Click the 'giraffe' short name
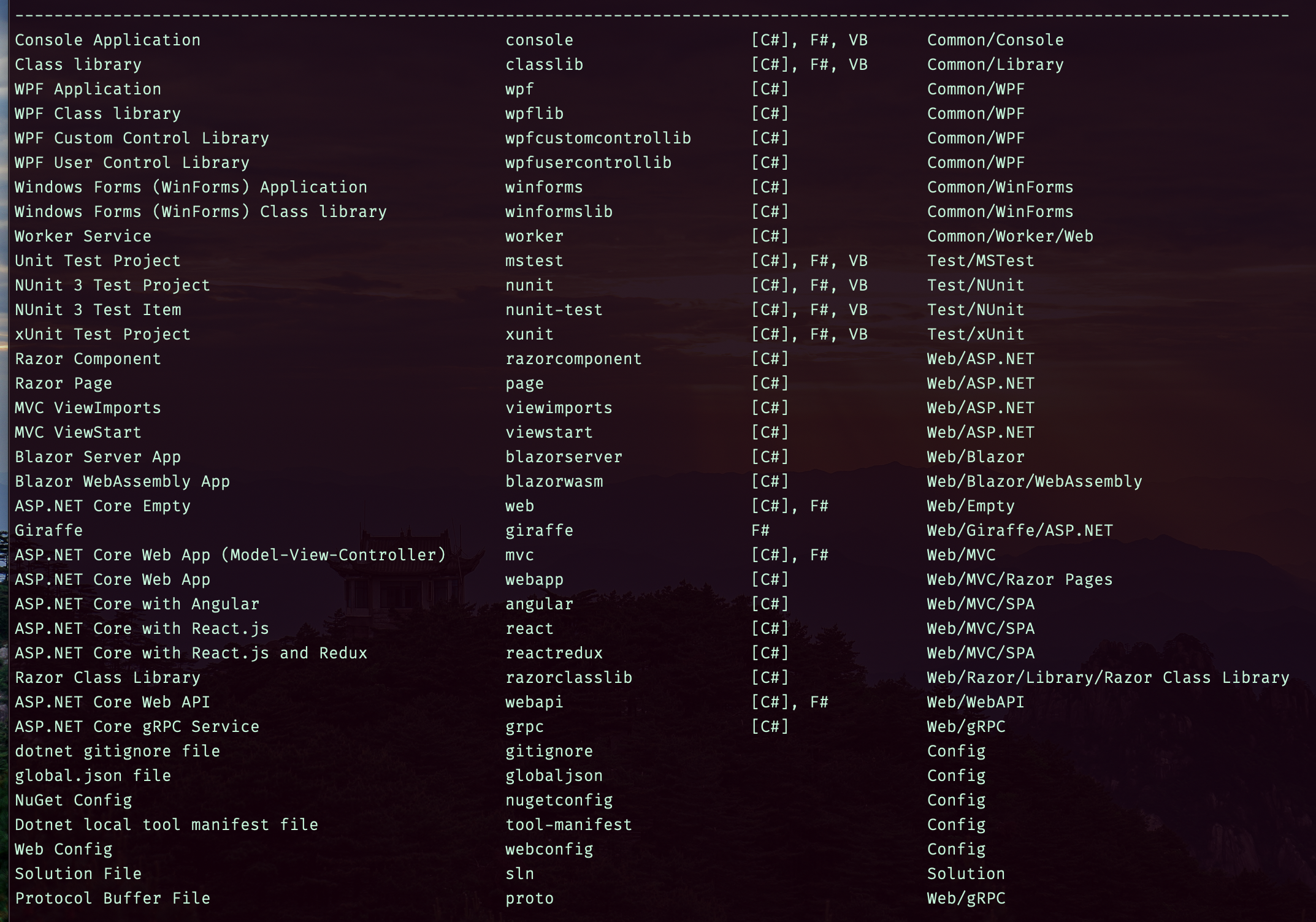1316x922 pixels. [x=539, y=531]
